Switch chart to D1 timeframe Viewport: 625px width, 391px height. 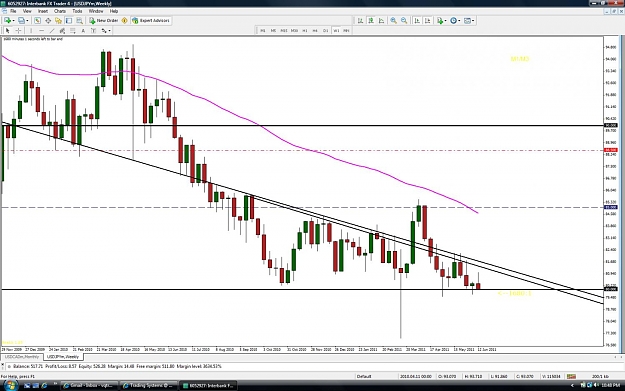click(x=325, y=31)
